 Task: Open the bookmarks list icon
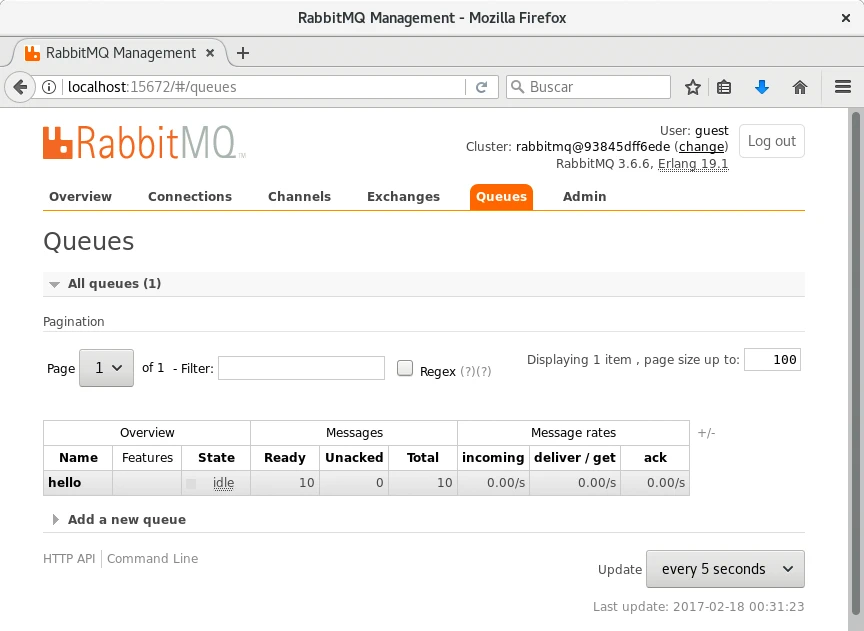coord(724,87)
